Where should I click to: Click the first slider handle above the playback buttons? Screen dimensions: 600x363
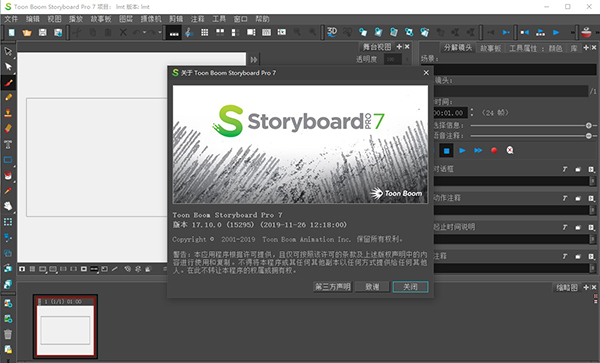click(x=589, y=125)
